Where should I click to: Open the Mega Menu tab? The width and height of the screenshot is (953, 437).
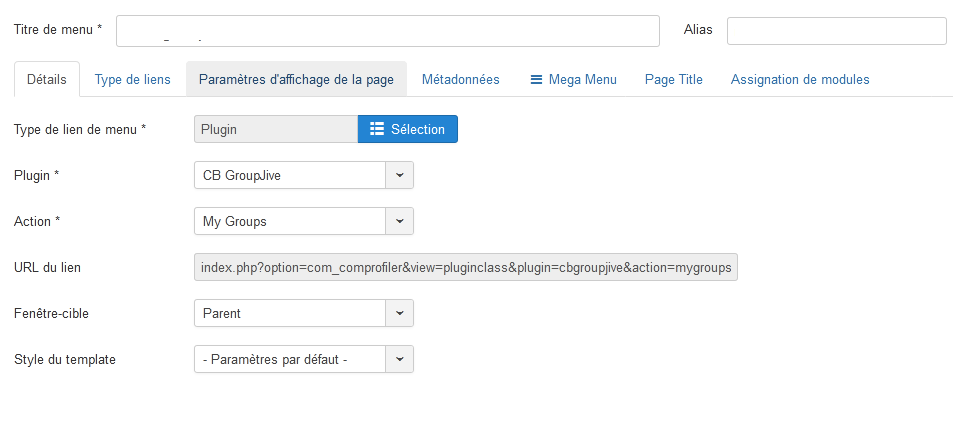pos(573,80)
